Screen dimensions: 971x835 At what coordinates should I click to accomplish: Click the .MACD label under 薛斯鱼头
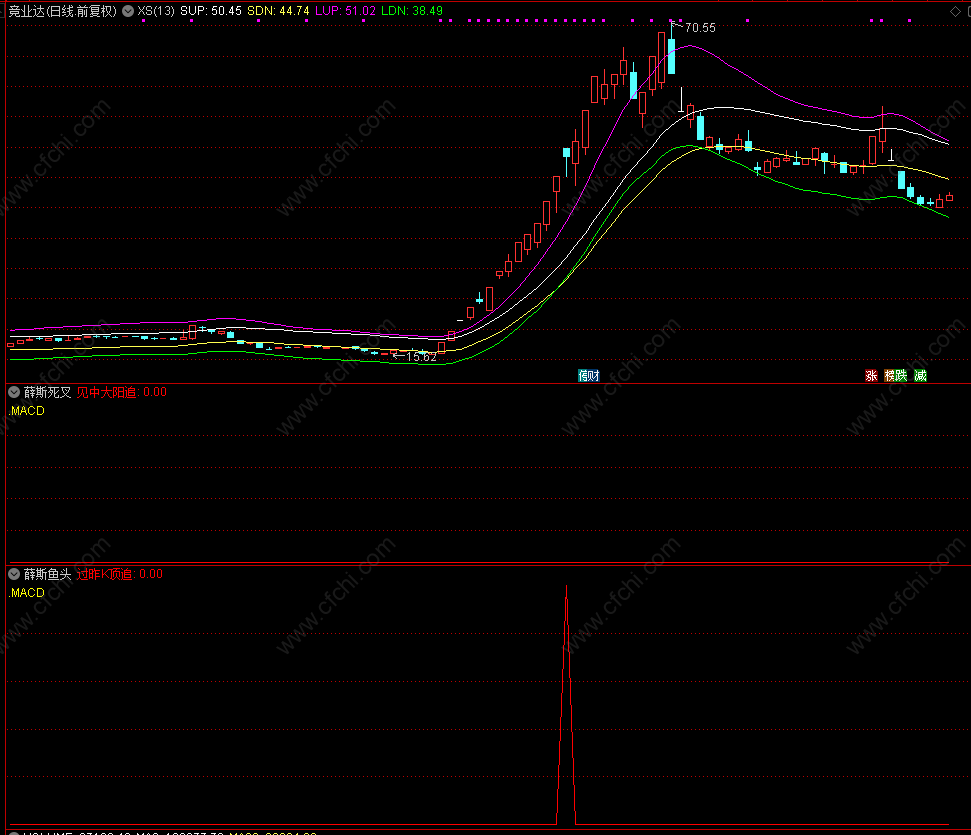pyautogui.click(x=27, y=593)
